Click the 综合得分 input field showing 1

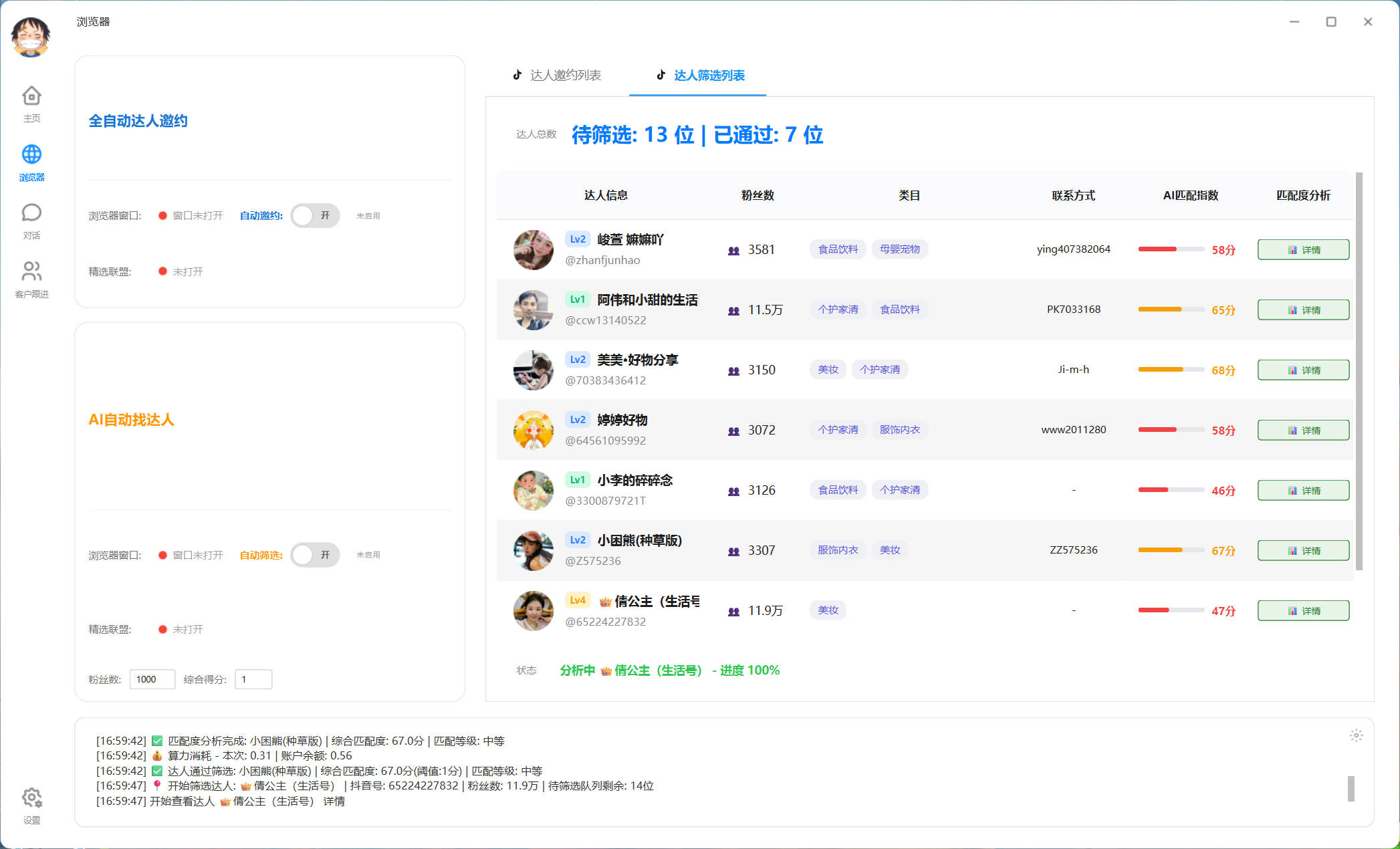pyautogui.click(x=253, y=679)
